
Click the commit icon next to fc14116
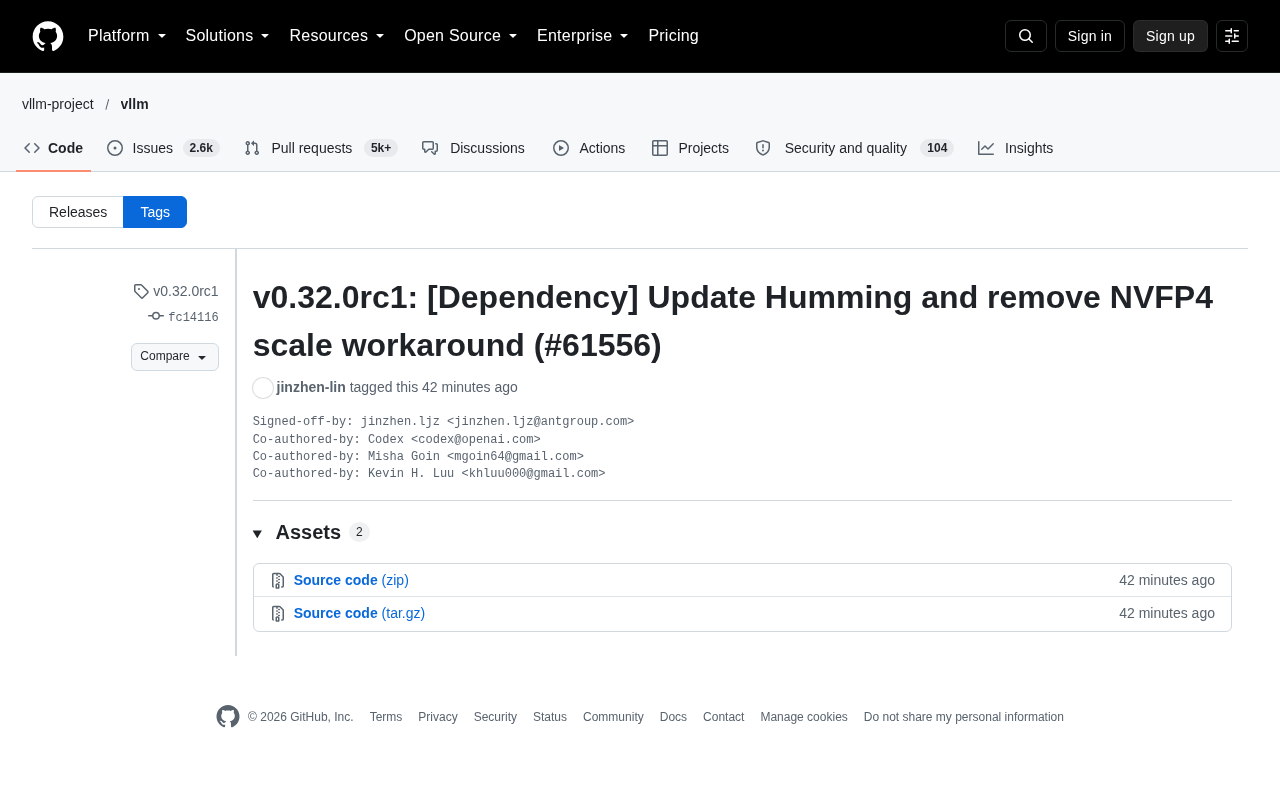point(156,316)
